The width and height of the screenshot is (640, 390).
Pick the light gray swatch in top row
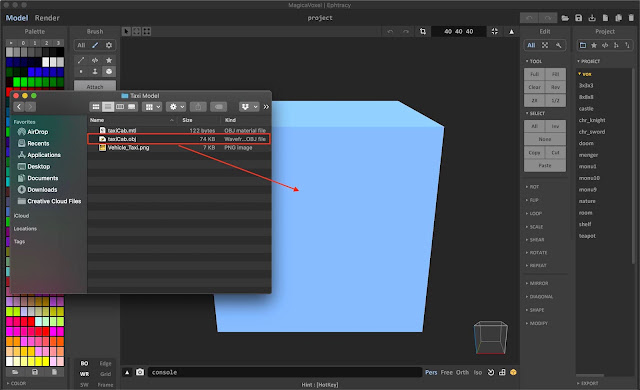tap(9, 52)
